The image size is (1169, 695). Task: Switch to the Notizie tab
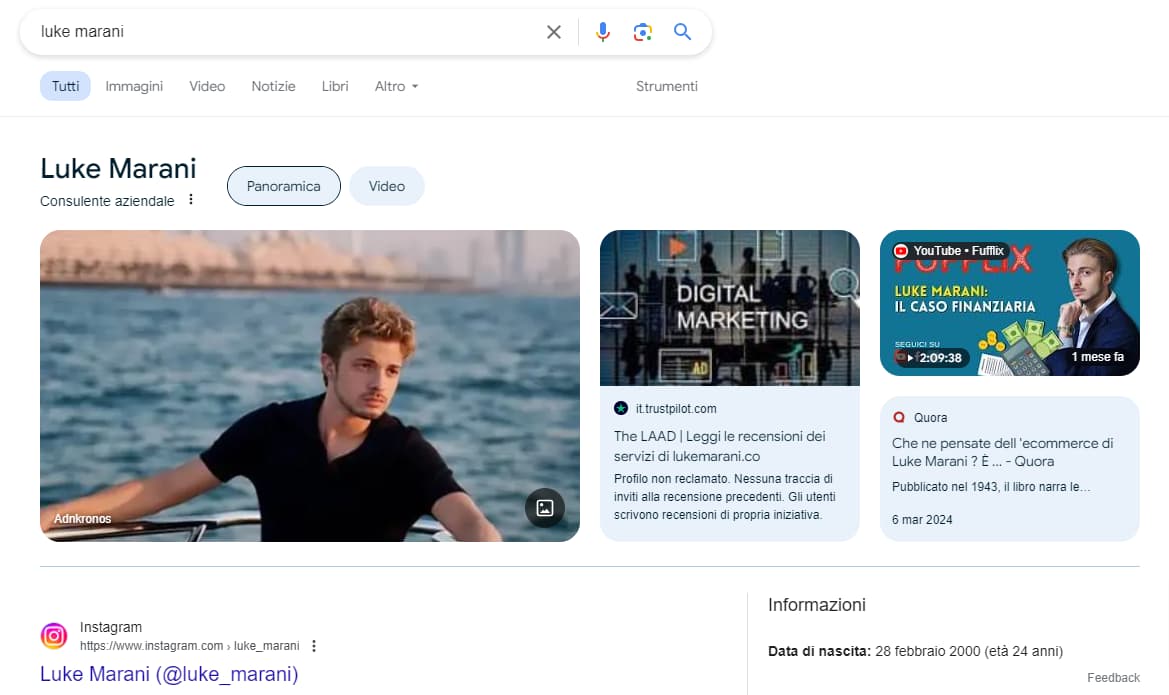pos(274,87)
